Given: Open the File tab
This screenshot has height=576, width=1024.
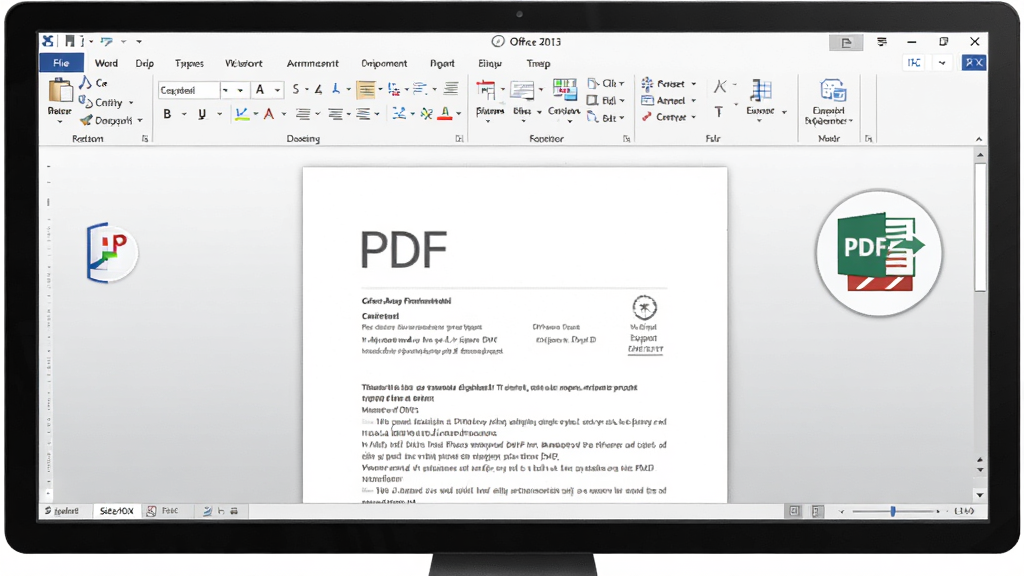Looking at the screenshot, I should [x=61, y=63].
